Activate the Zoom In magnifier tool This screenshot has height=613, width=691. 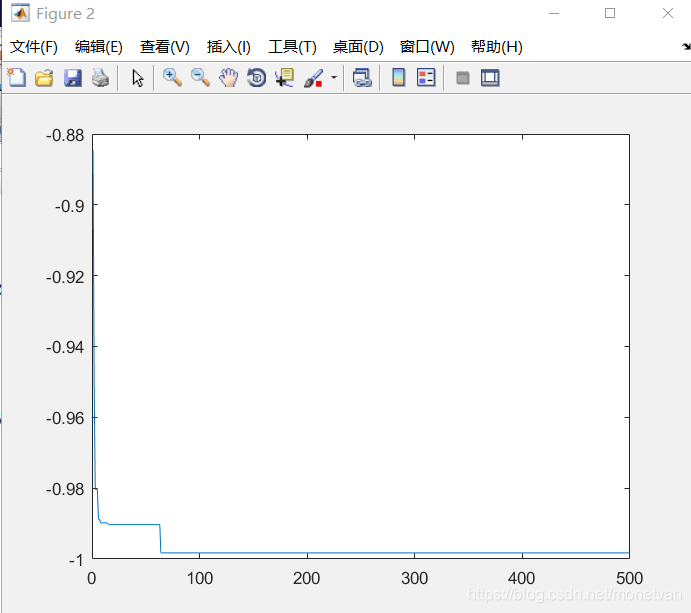[172, 78]
